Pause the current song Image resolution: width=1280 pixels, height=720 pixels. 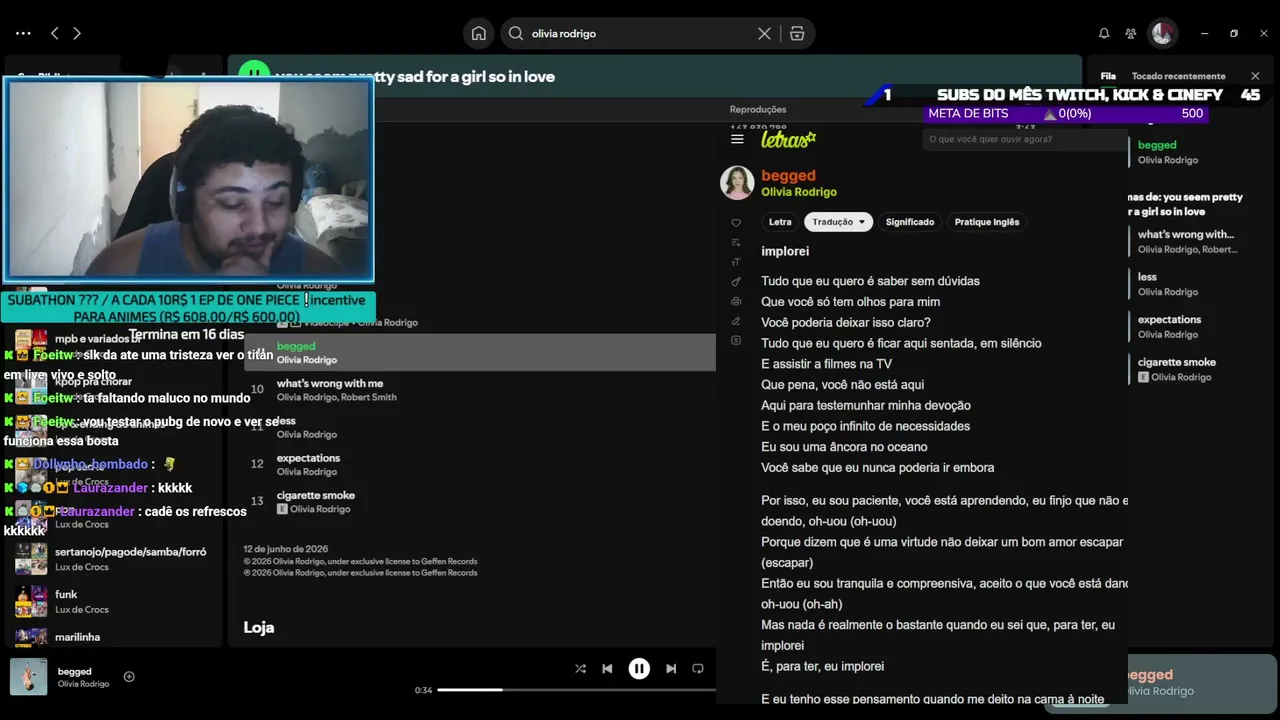tap(639, 669)
